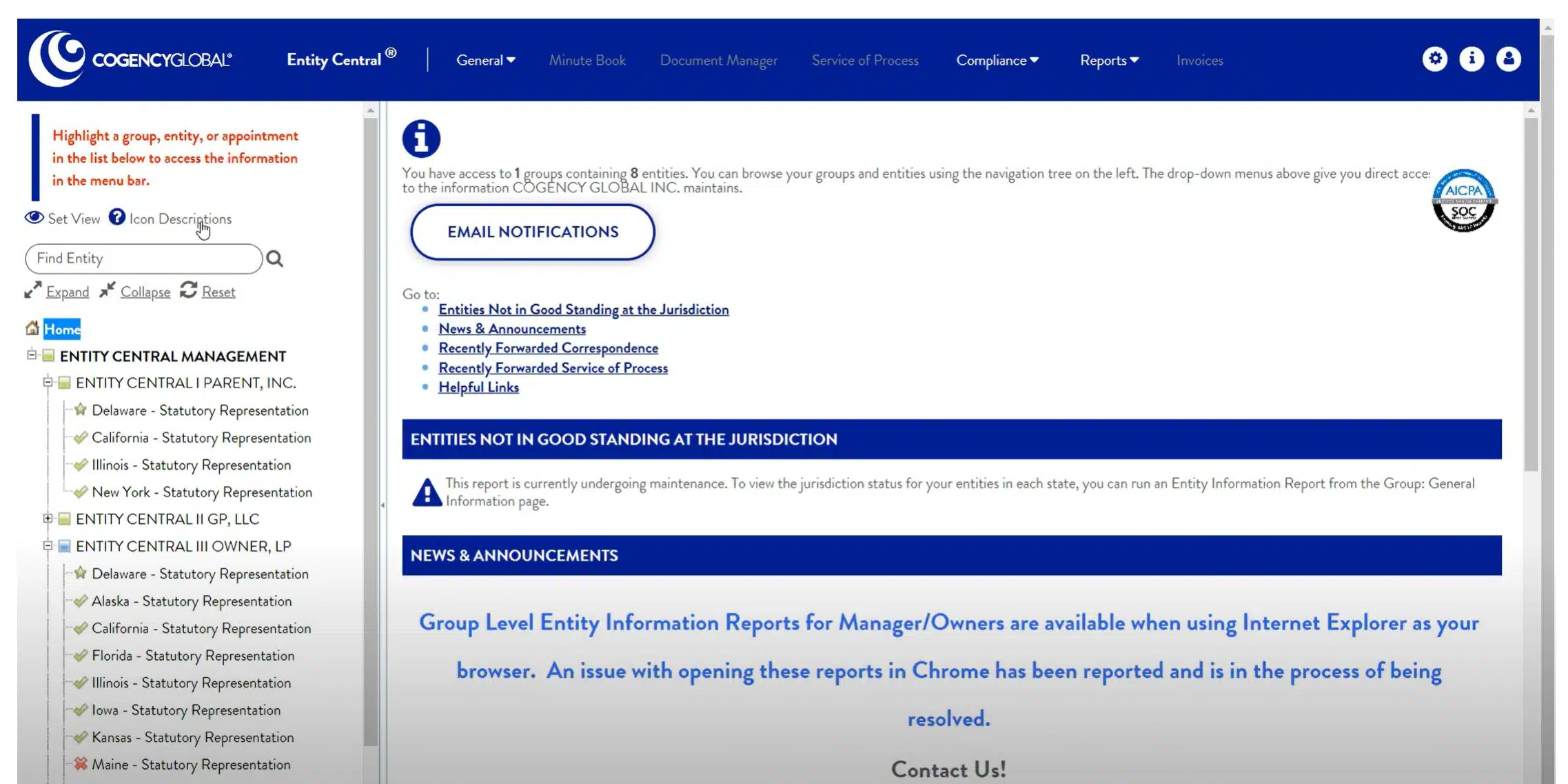Open the Minute Book menu item
This screenshot has height=784, width=1568.
tap(587, 61)
